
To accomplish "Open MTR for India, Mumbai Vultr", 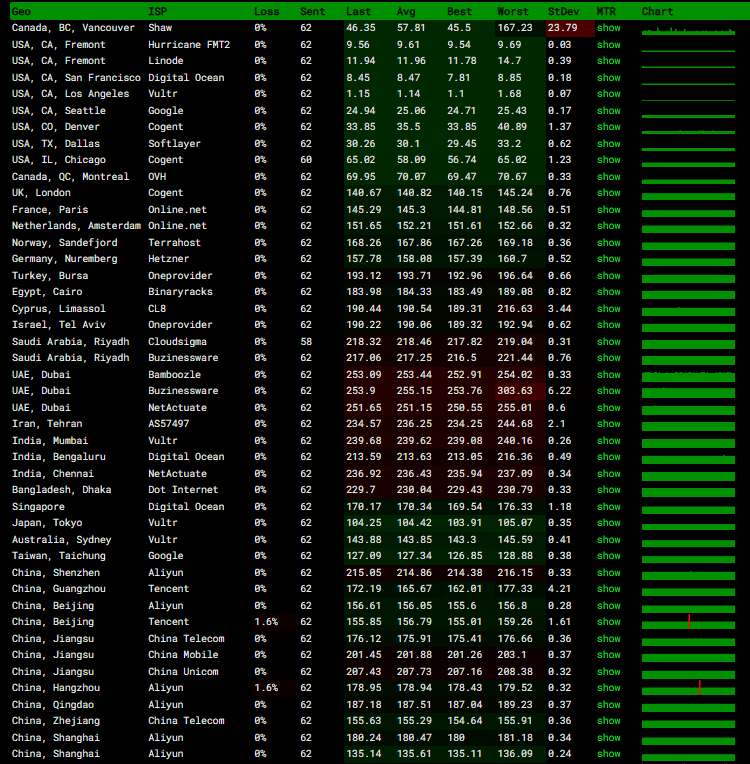I will click(609, 440).
